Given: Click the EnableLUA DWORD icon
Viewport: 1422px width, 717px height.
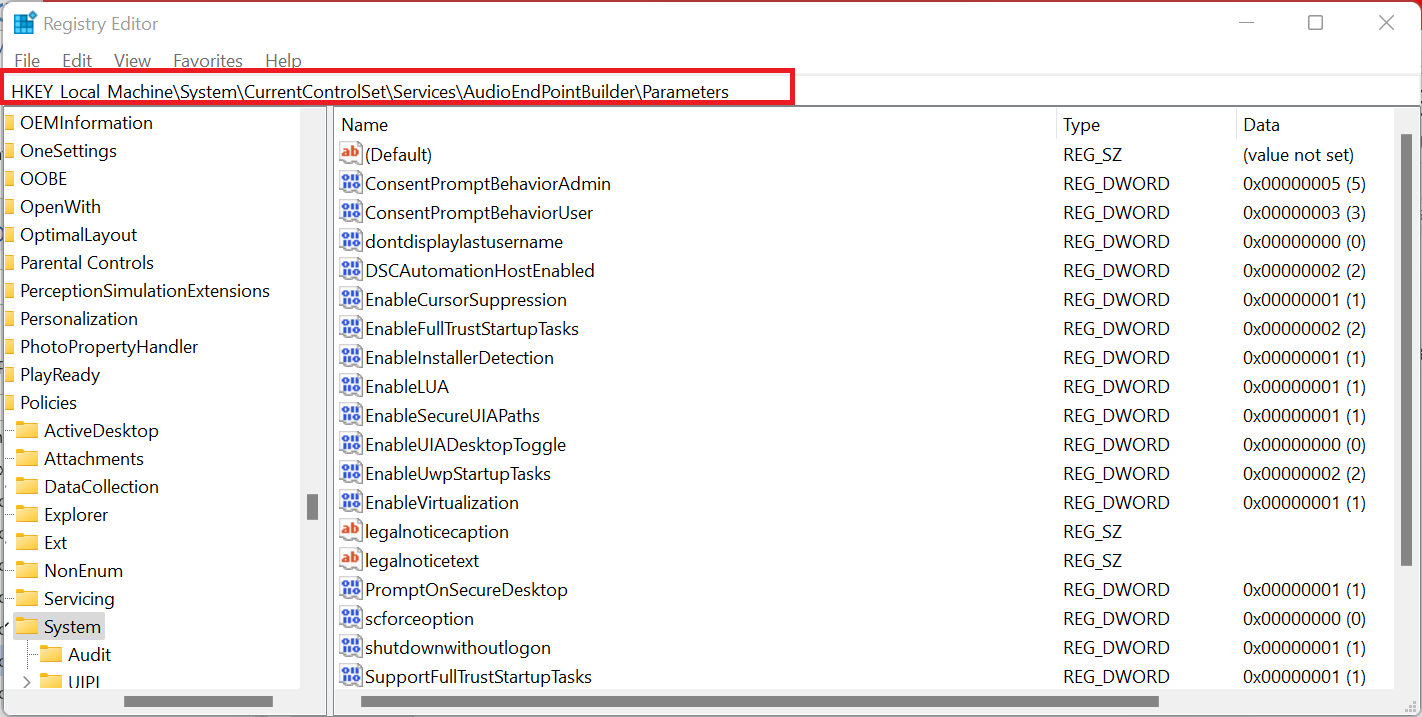Looking at the screenshot, I should point(350,386).
